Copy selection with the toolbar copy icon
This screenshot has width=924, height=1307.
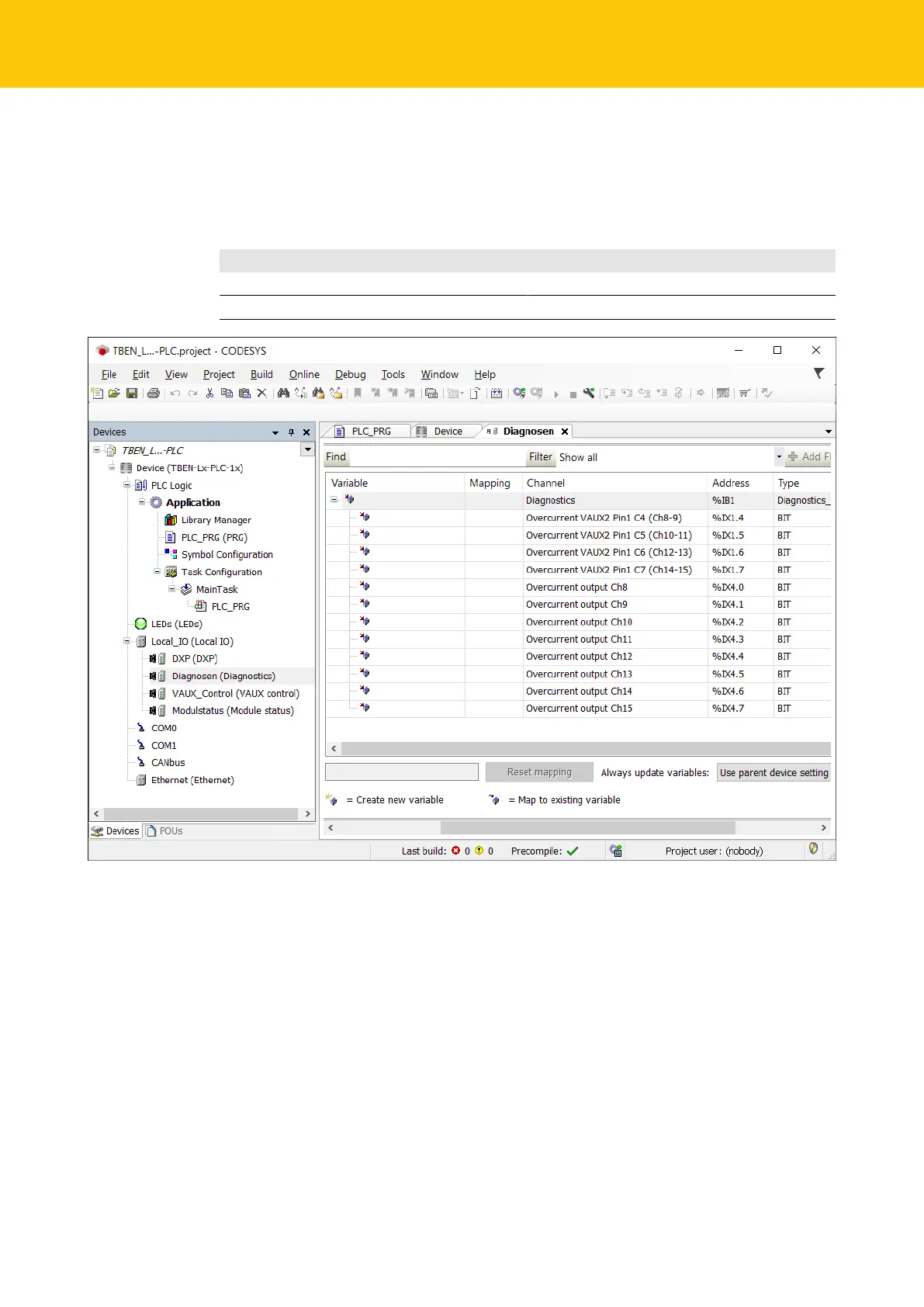click(227, 393)
